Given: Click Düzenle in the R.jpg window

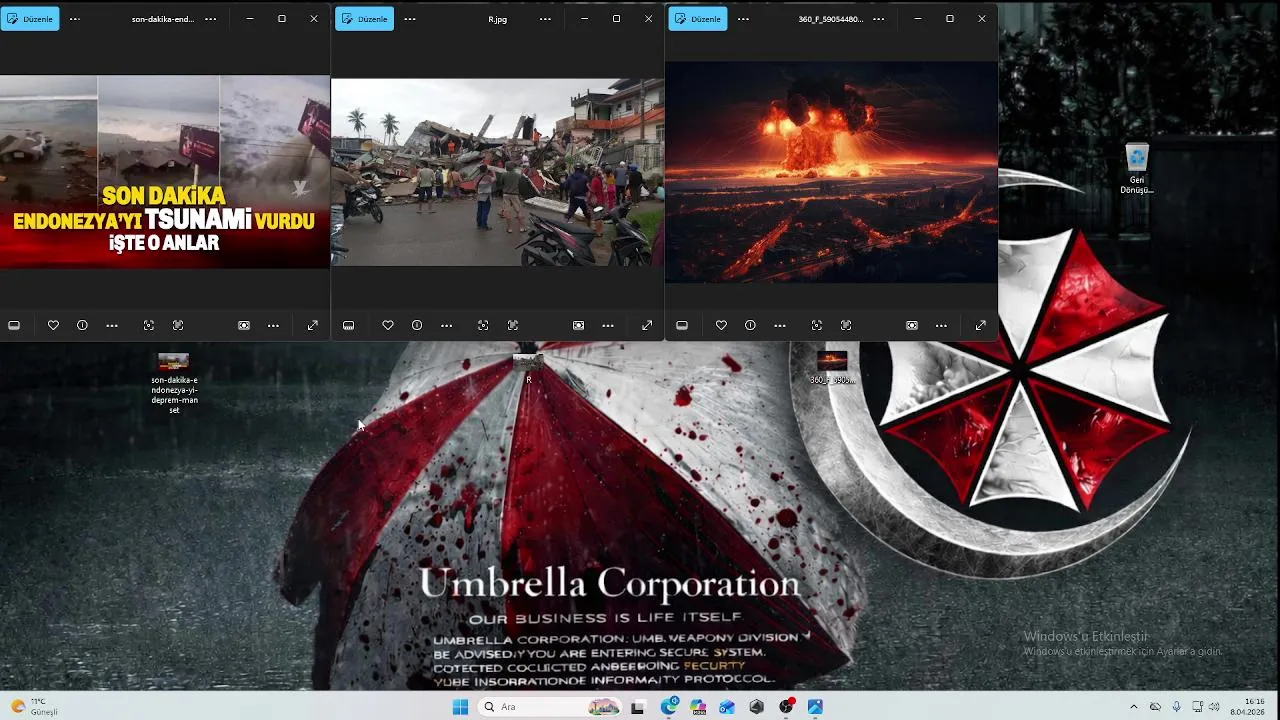Looking at the screenshot, I should point(364,19).
